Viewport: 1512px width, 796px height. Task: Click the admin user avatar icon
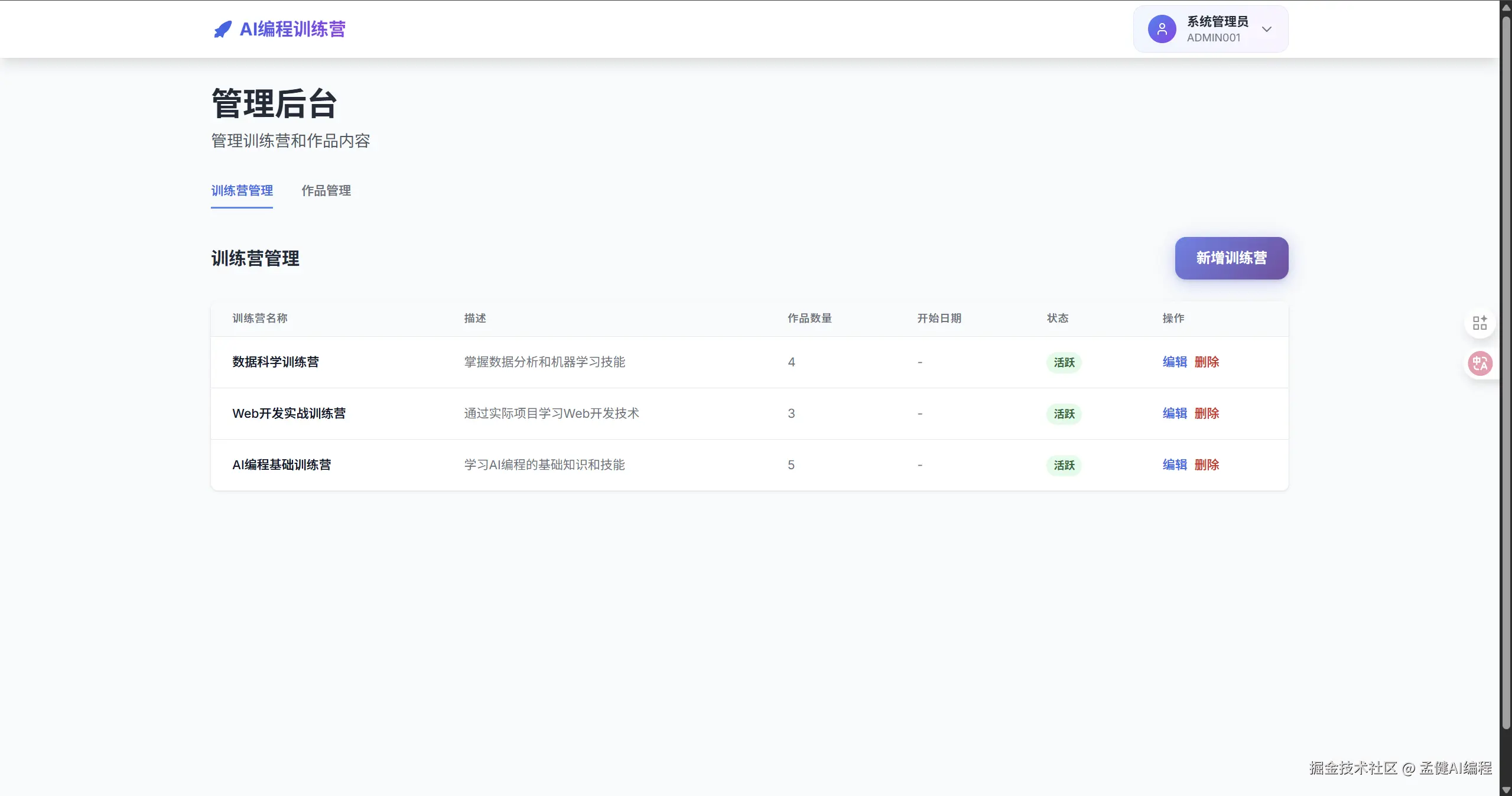coord(1162,29)
